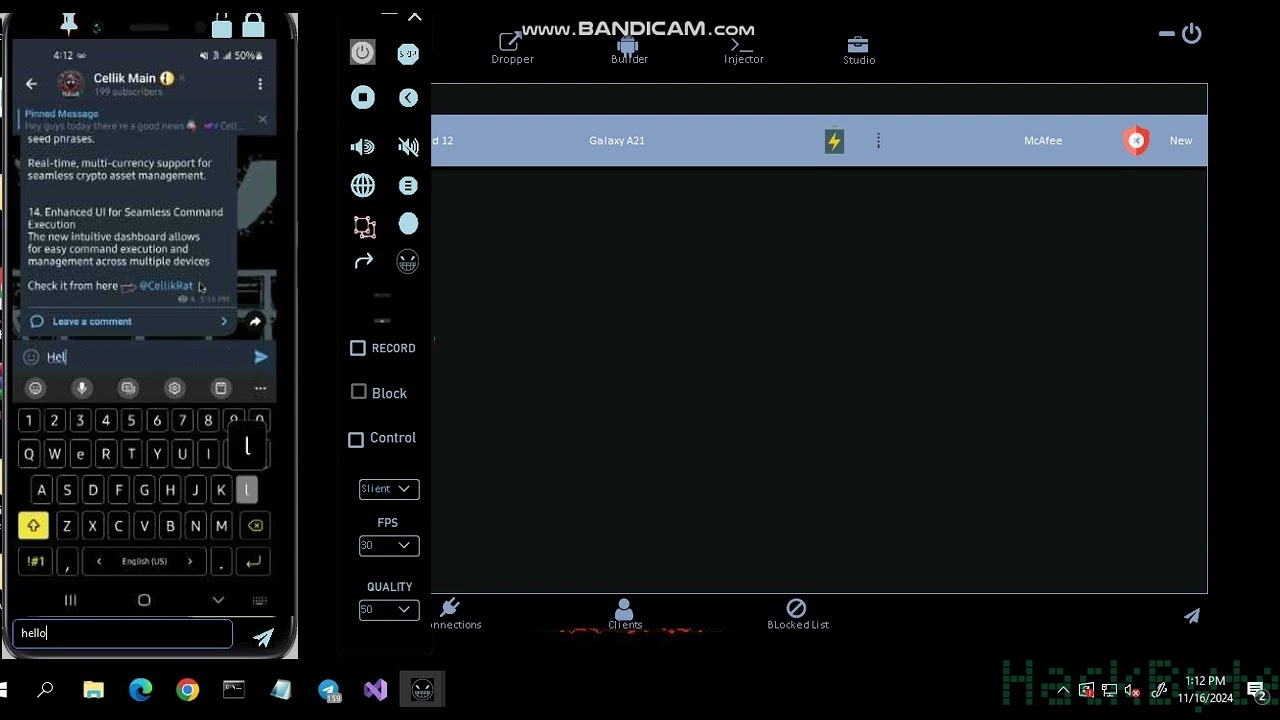1280x720 pixels.
Task: Click the curved forward arrow icon
Action: pyautogui.click(x=363, y=262)
